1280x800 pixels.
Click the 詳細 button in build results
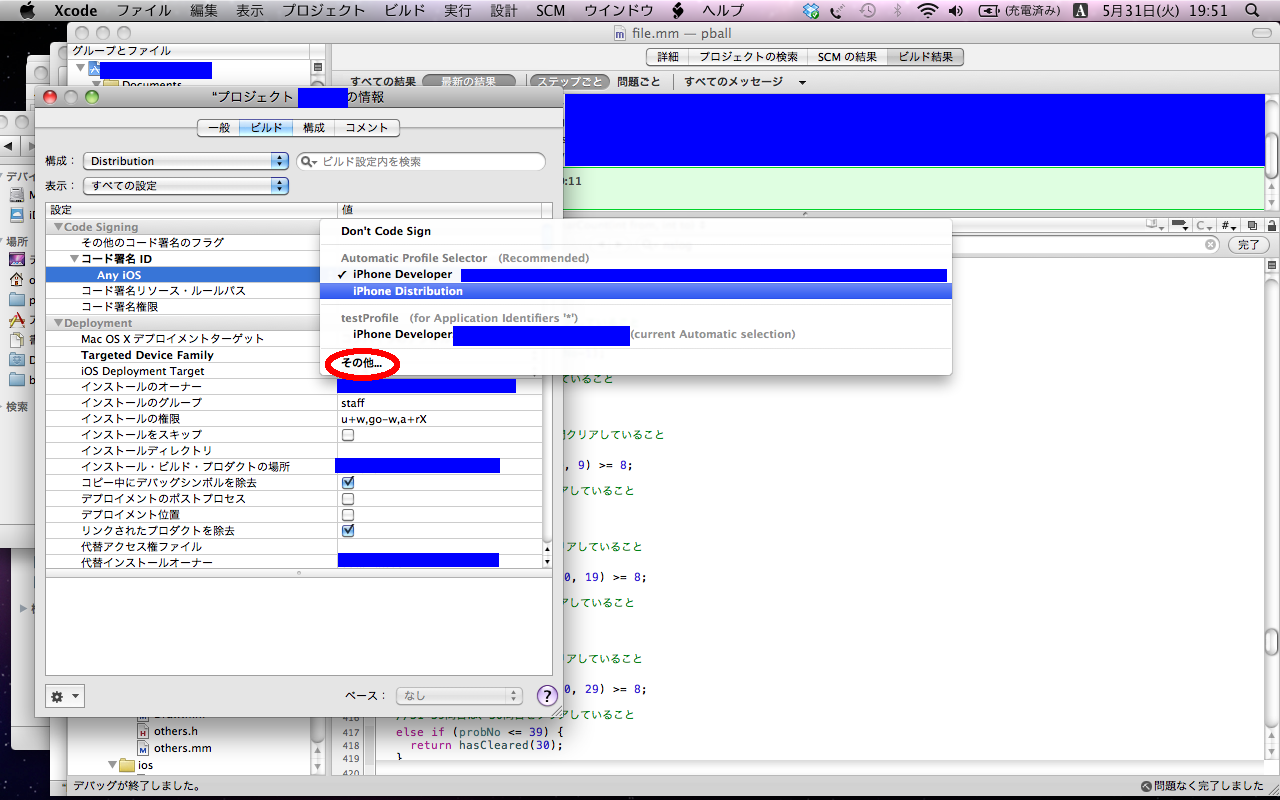667,57
